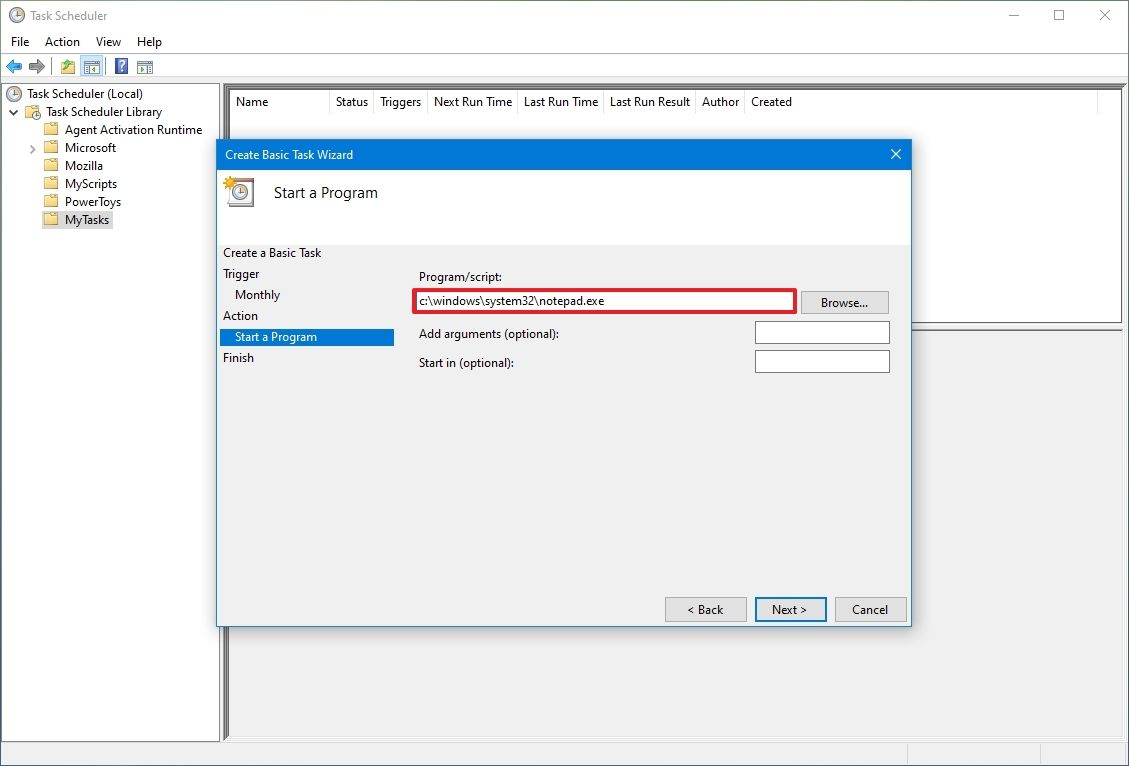Click the Back button in the wizard
The height and width of the screenshot is (766, 1129).
(705, 609)
